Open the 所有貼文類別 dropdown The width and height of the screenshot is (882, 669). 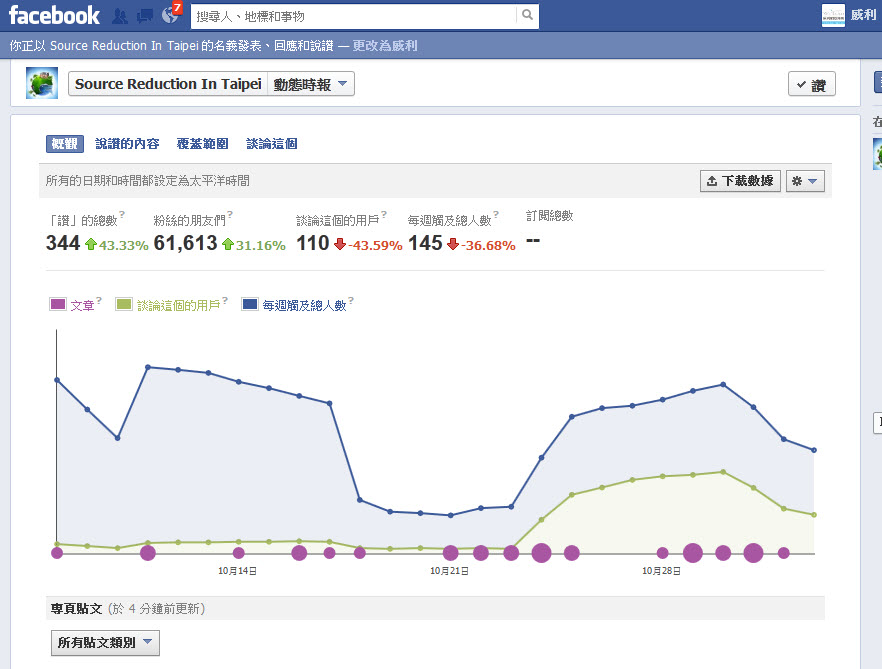coord(105,642)
